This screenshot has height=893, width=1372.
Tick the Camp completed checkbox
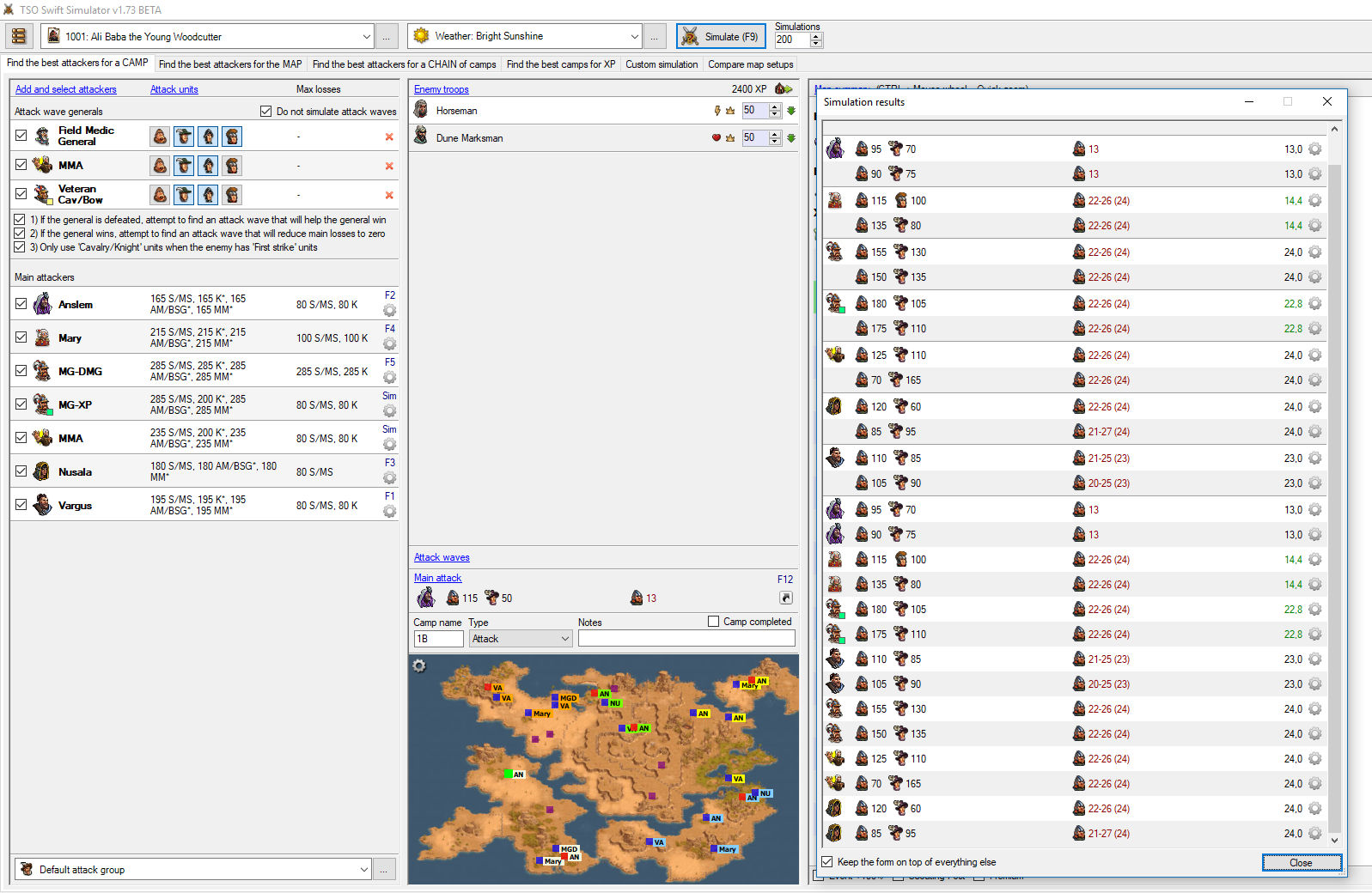(x=713, y=622)
